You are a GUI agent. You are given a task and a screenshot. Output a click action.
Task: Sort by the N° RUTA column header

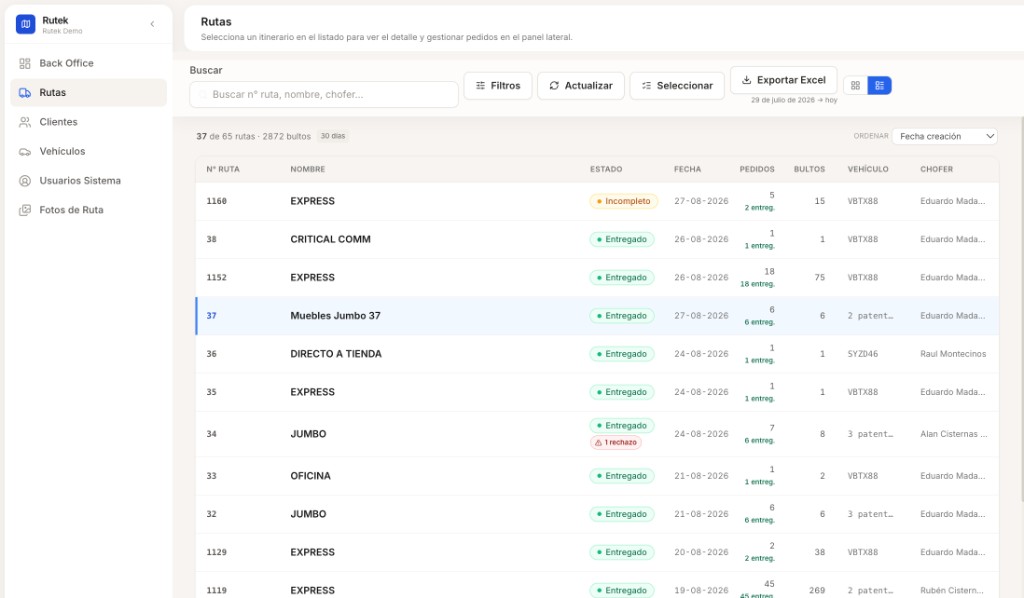click(223, 169)
